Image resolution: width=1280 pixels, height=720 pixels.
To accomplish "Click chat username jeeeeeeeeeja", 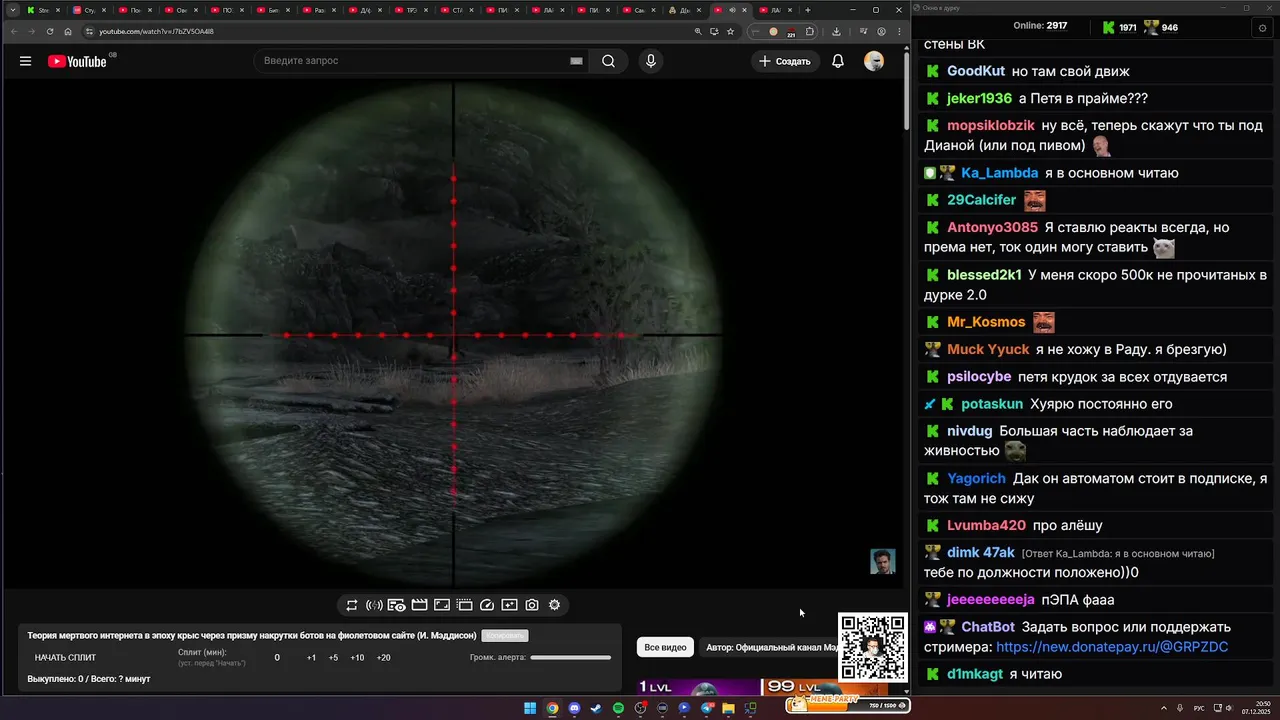I will 991,600.
